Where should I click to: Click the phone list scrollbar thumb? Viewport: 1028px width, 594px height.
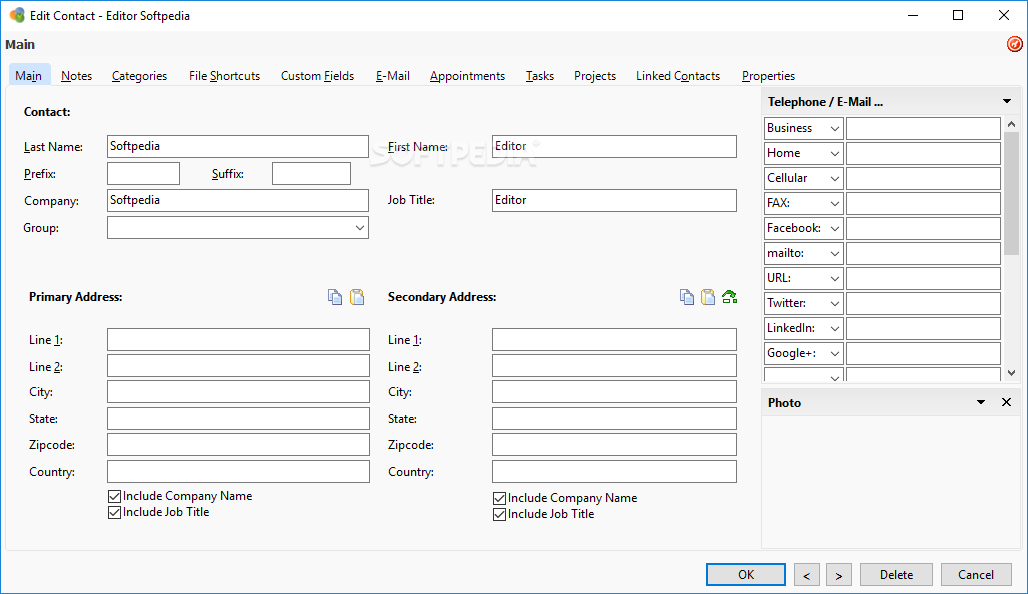point(1012,193)
